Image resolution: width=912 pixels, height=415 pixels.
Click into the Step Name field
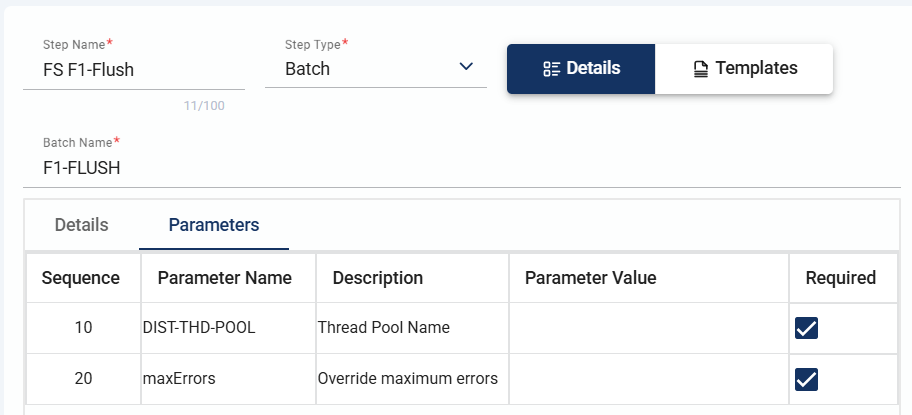point(133,70)
